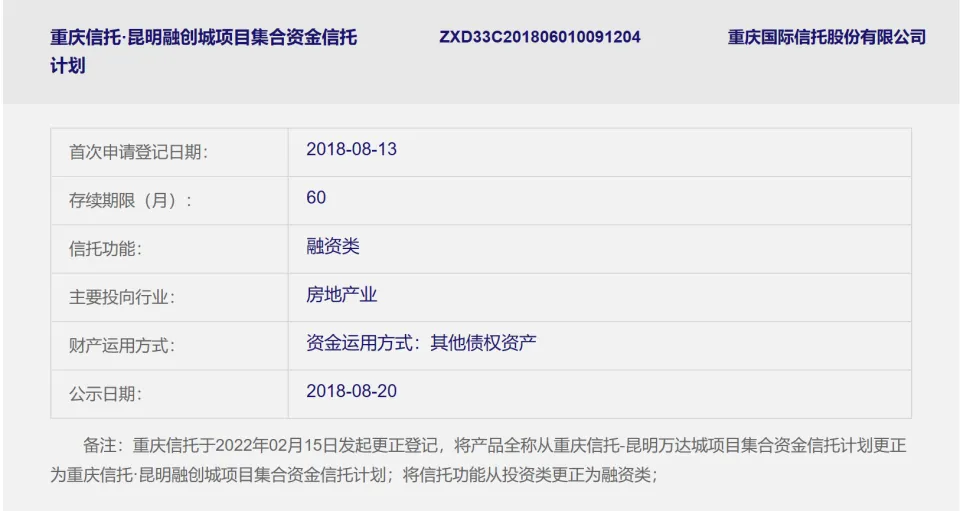This screenshot has width=960, height=511.
Task: Click 发起更正登记 in the remark text
Action: [x=376, y=445]
